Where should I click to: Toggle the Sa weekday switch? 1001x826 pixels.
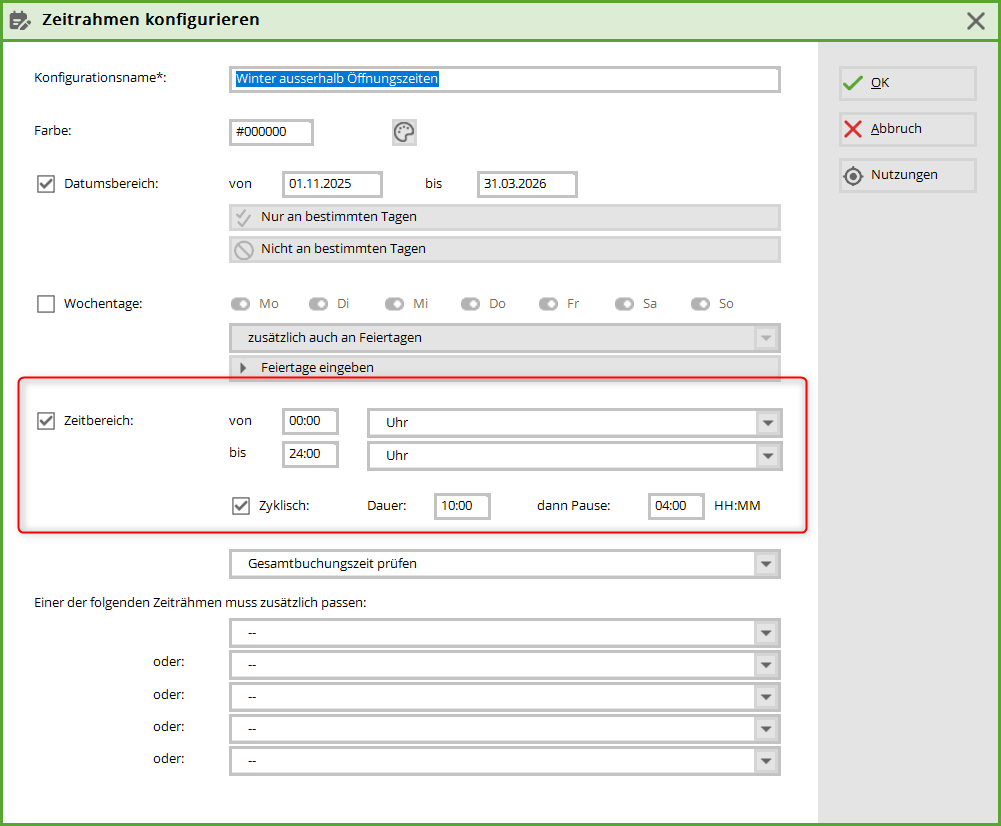click(x=625, y=304)
